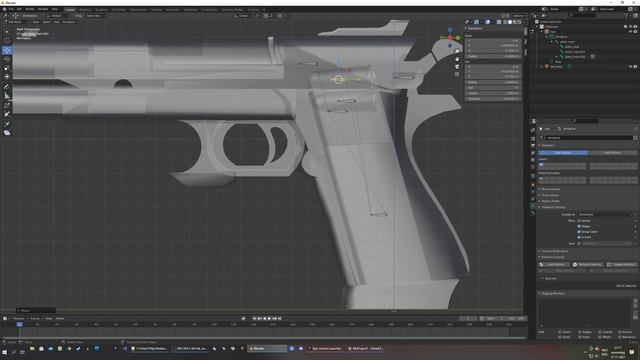Screen dimensions: 640x360
Task: Open the Render properties tab icon
Action: coord(533,139)
